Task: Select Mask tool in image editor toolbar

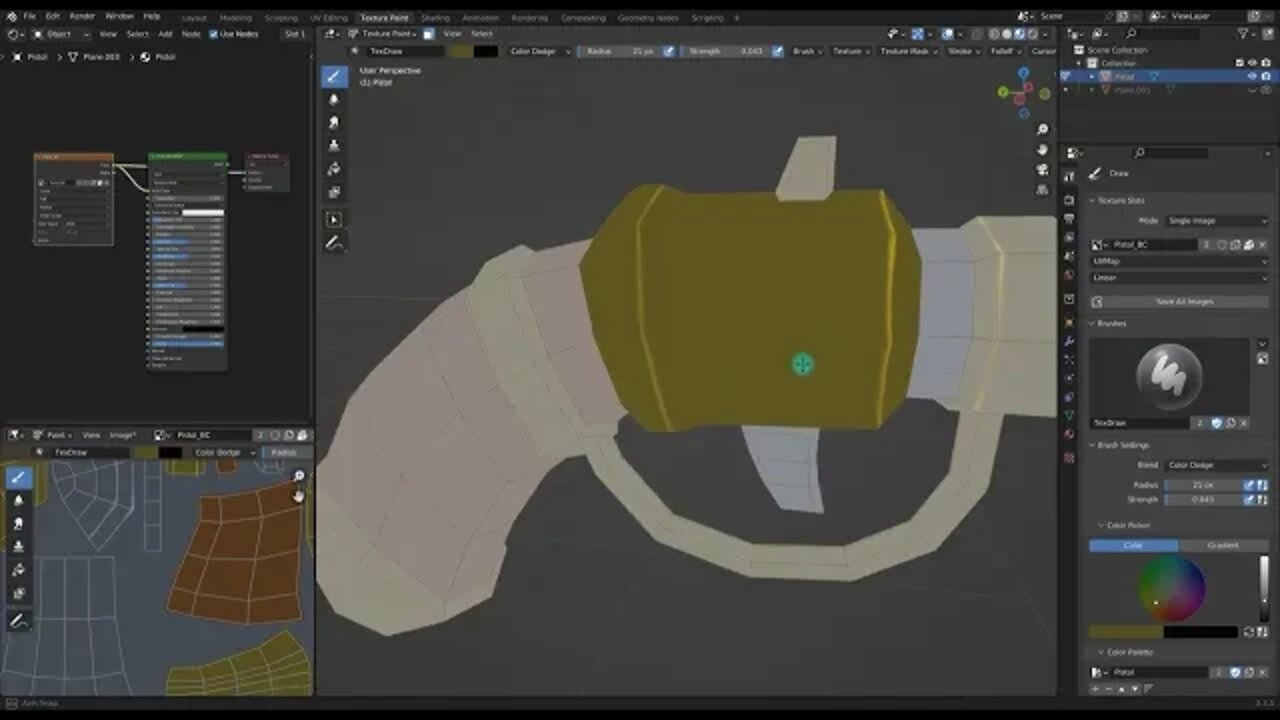Action: pyautogui.click(x=18, y=592)
